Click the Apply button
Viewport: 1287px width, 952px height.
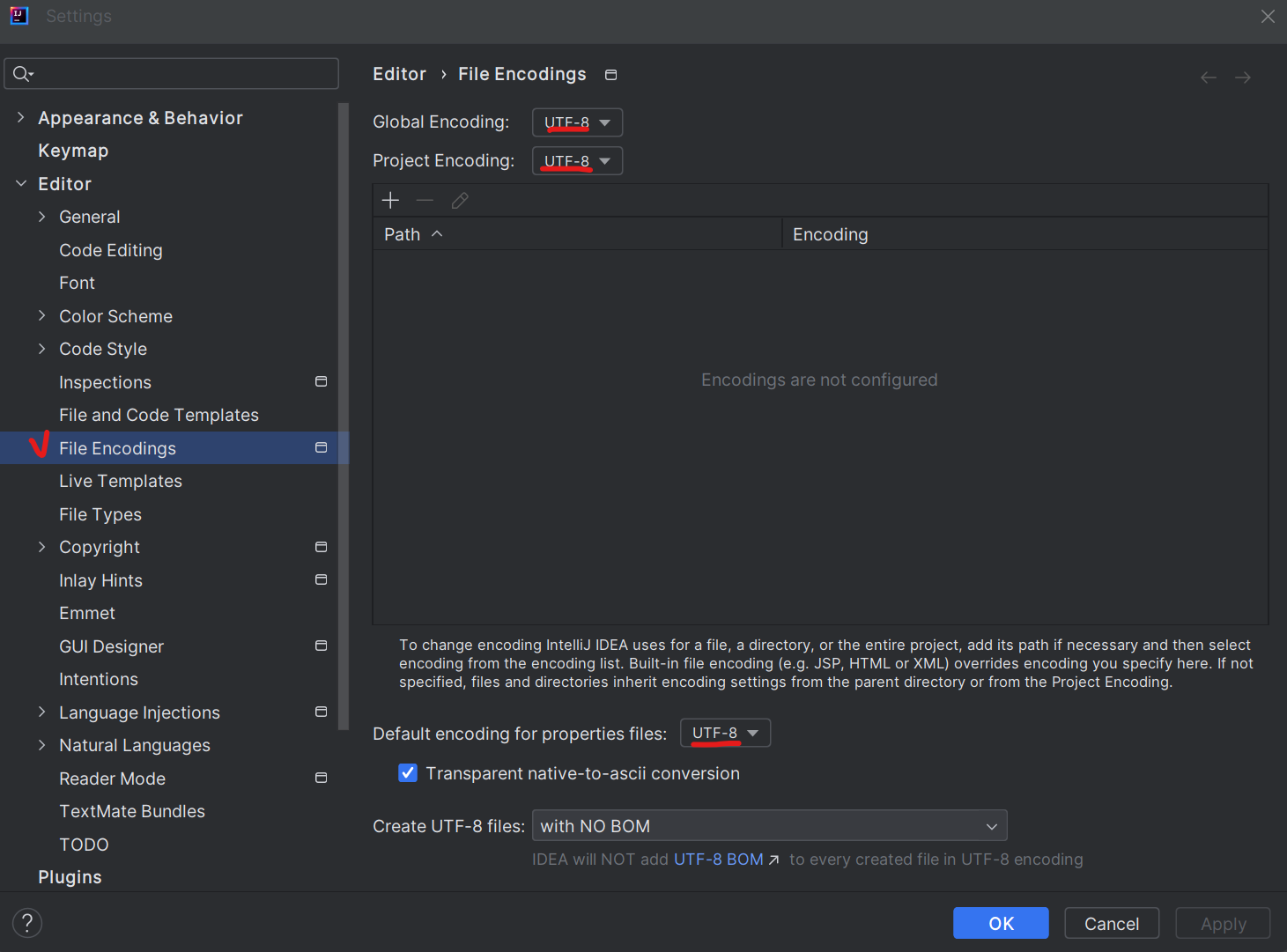tap(1223, 923)
